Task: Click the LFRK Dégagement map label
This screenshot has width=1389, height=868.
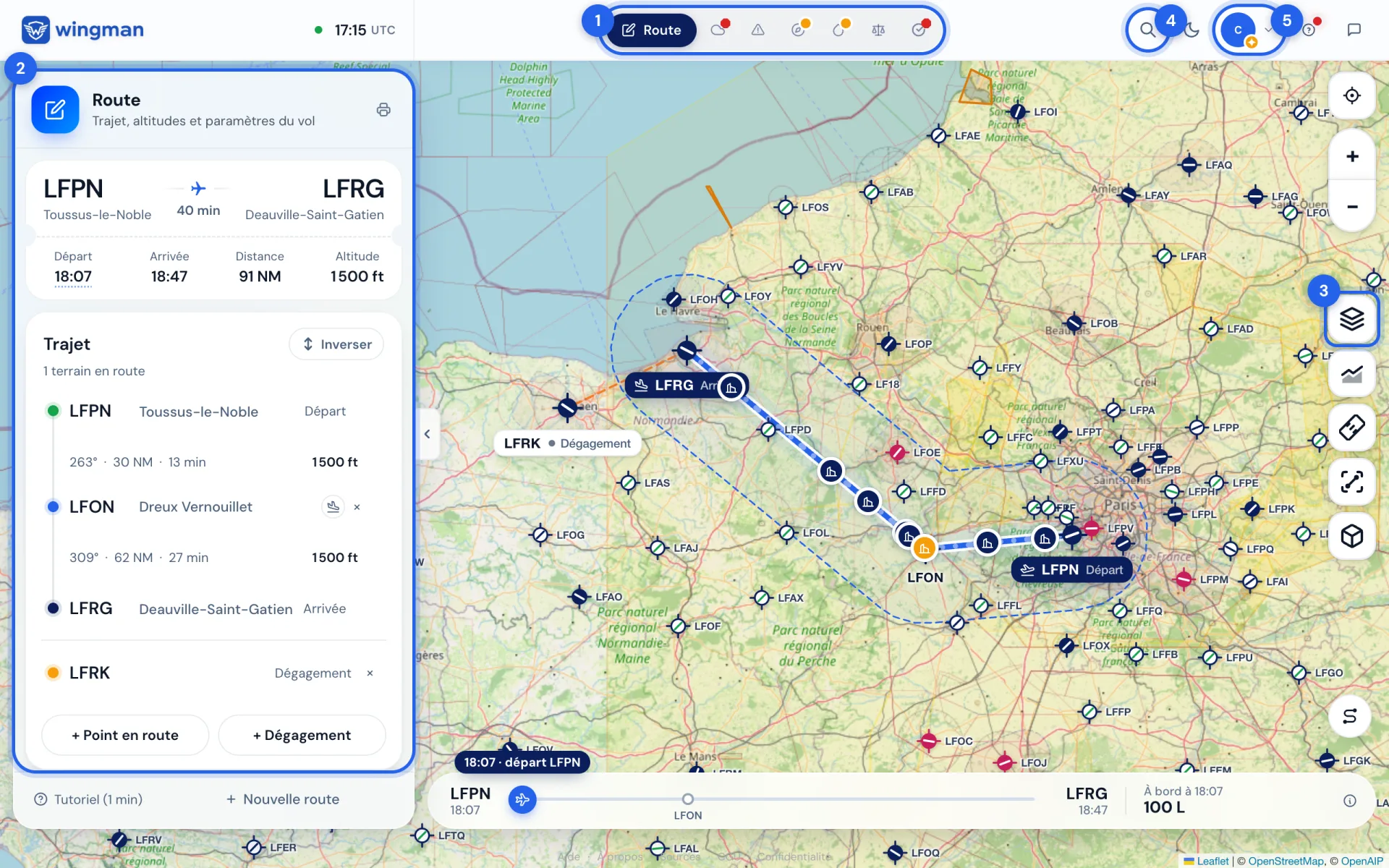Action: (567, 443)
